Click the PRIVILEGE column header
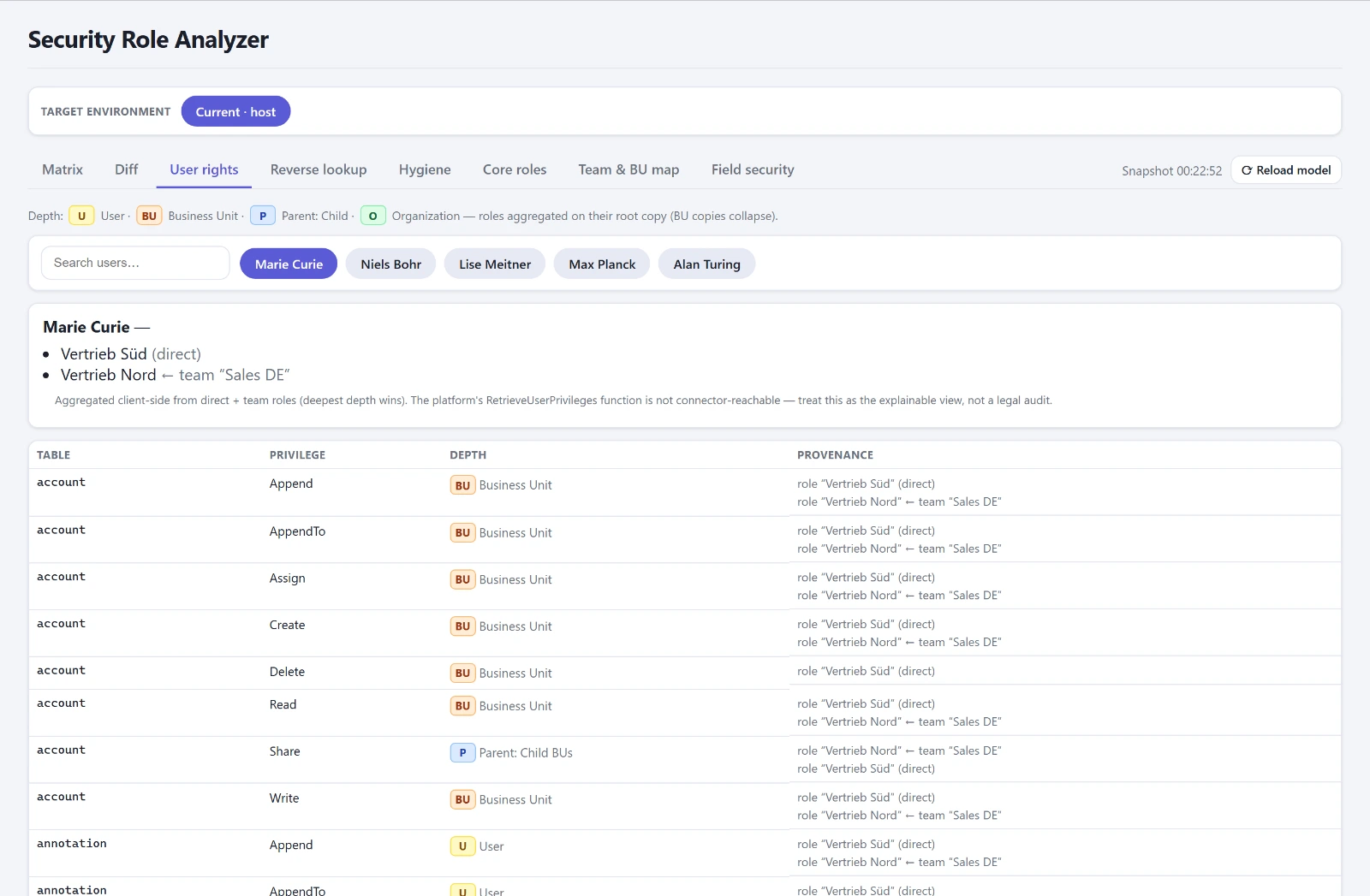Image resolution: width=1370 pixels, height=896 pixels. click(297, 455)
